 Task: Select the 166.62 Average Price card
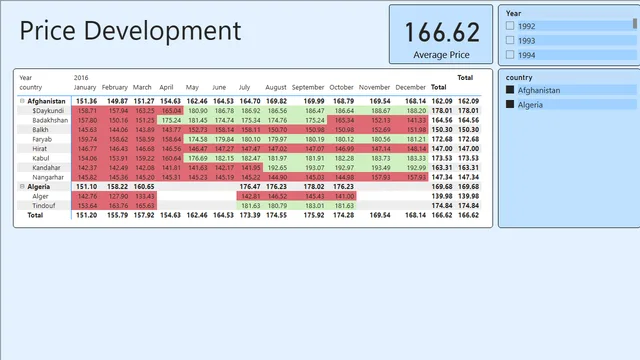441,34
